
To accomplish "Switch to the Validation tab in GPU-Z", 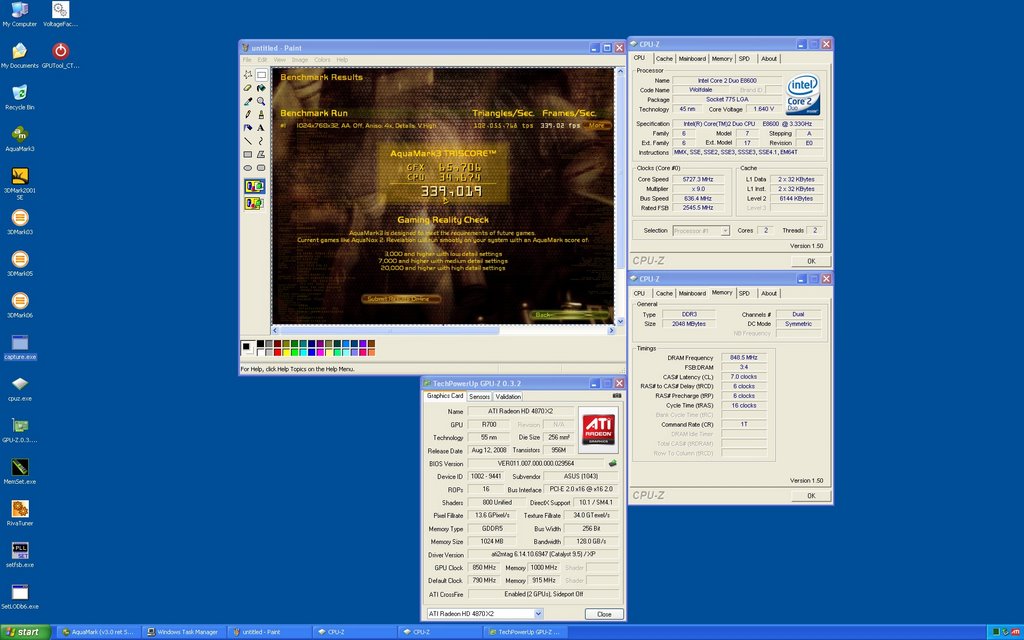I will tap(508, 396).
